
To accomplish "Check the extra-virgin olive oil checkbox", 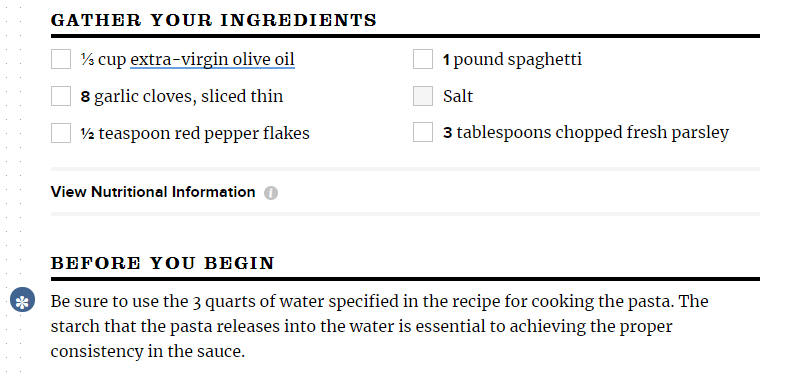I will coord(61,59).
